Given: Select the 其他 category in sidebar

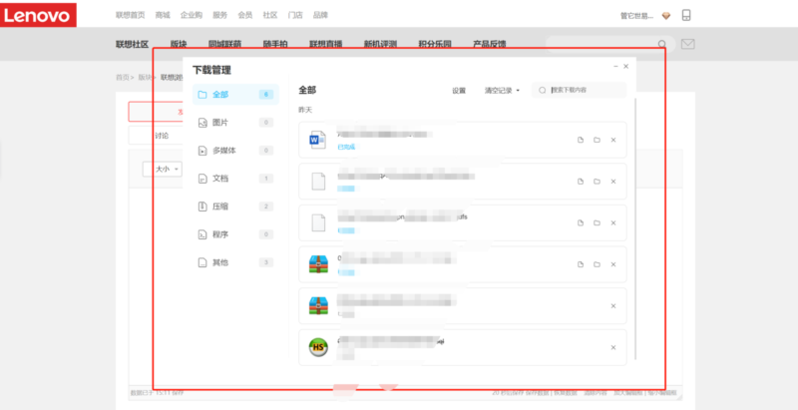Looking at the screenshot, I should (220, 262).
